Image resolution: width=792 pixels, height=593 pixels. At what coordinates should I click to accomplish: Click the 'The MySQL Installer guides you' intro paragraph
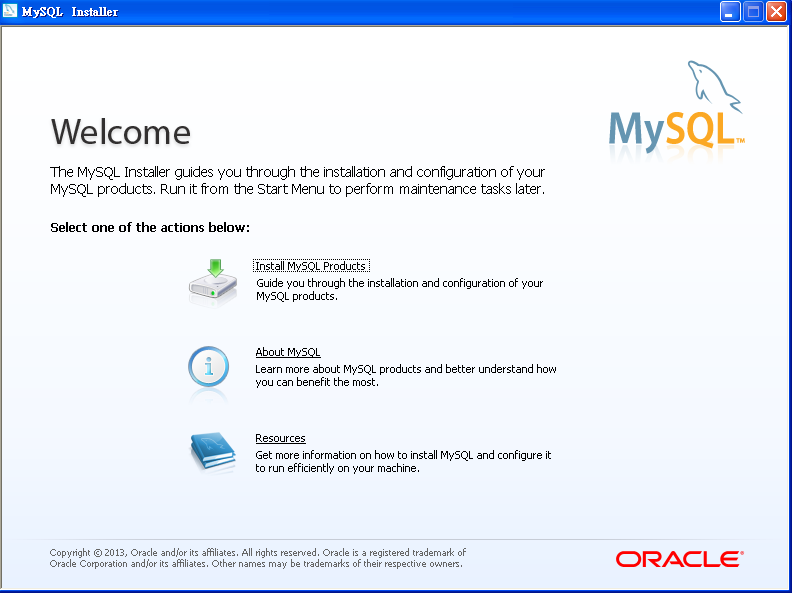[x=298, y=180]
